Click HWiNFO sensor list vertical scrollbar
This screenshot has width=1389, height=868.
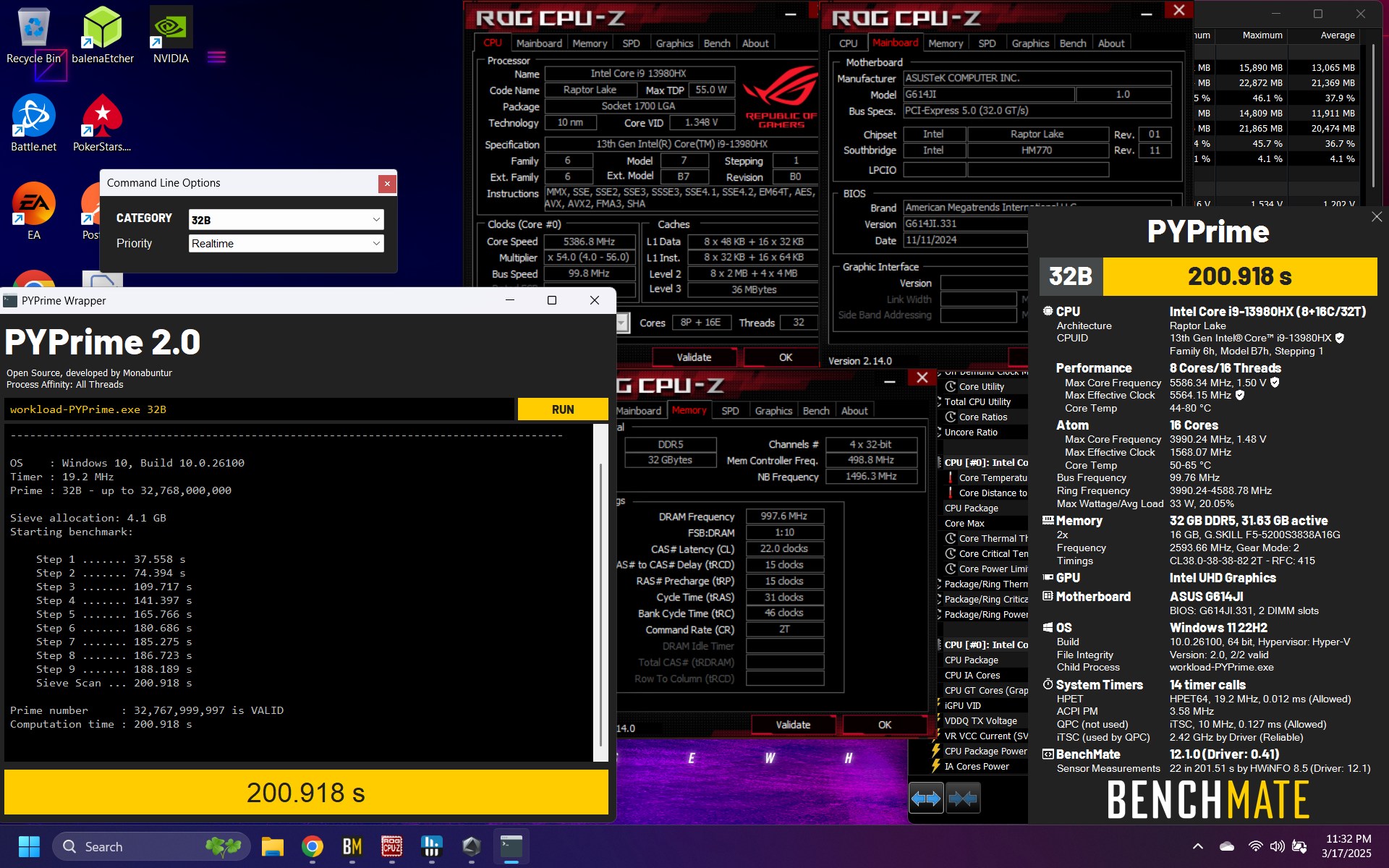[1374, 116]
